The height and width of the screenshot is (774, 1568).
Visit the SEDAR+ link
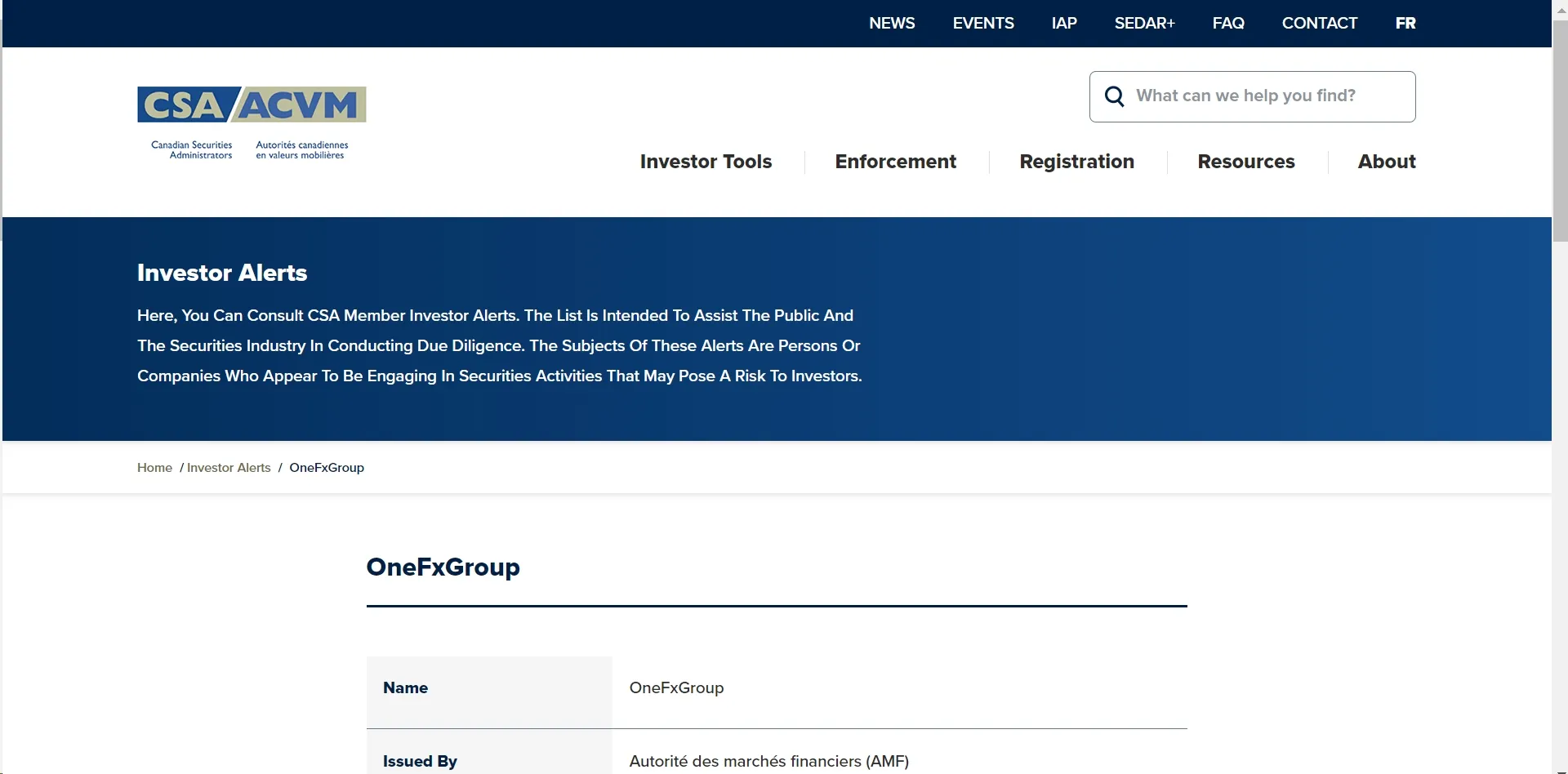pos(1145,23)
